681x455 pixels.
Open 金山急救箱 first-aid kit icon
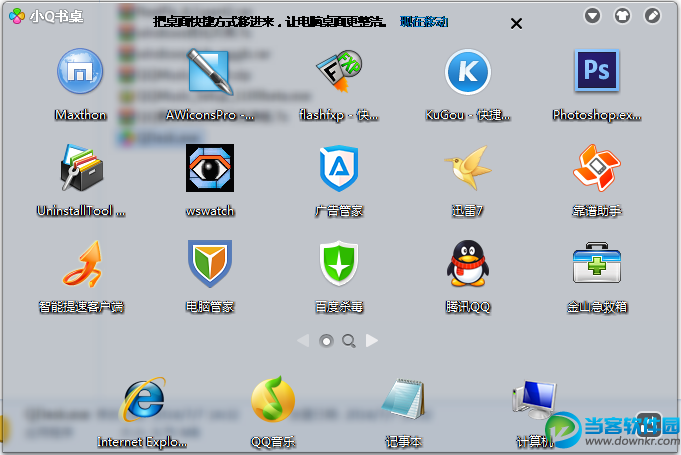pos(597,263)
